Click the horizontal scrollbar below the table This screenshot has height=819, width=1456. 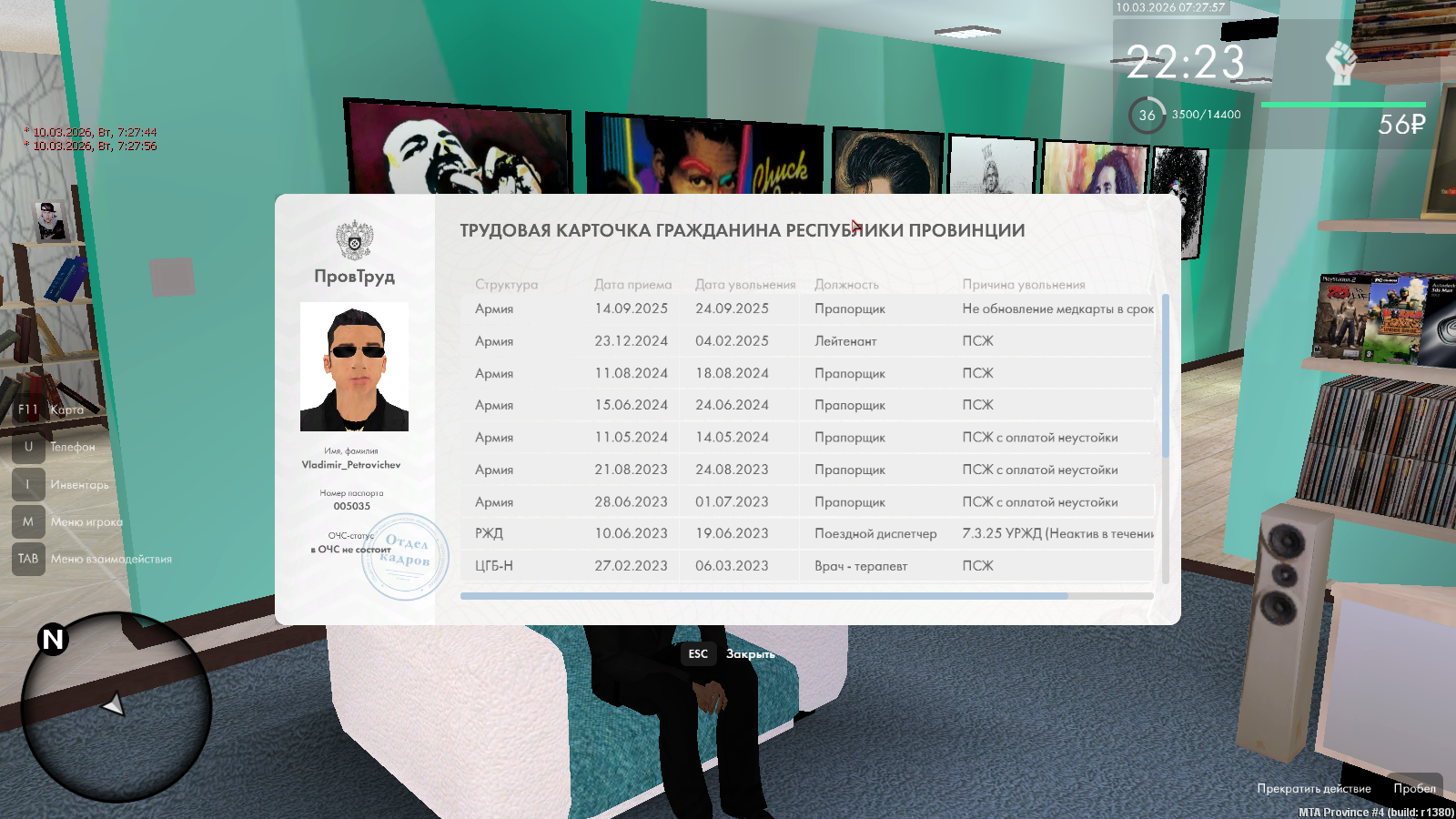(x=763, y=596)
